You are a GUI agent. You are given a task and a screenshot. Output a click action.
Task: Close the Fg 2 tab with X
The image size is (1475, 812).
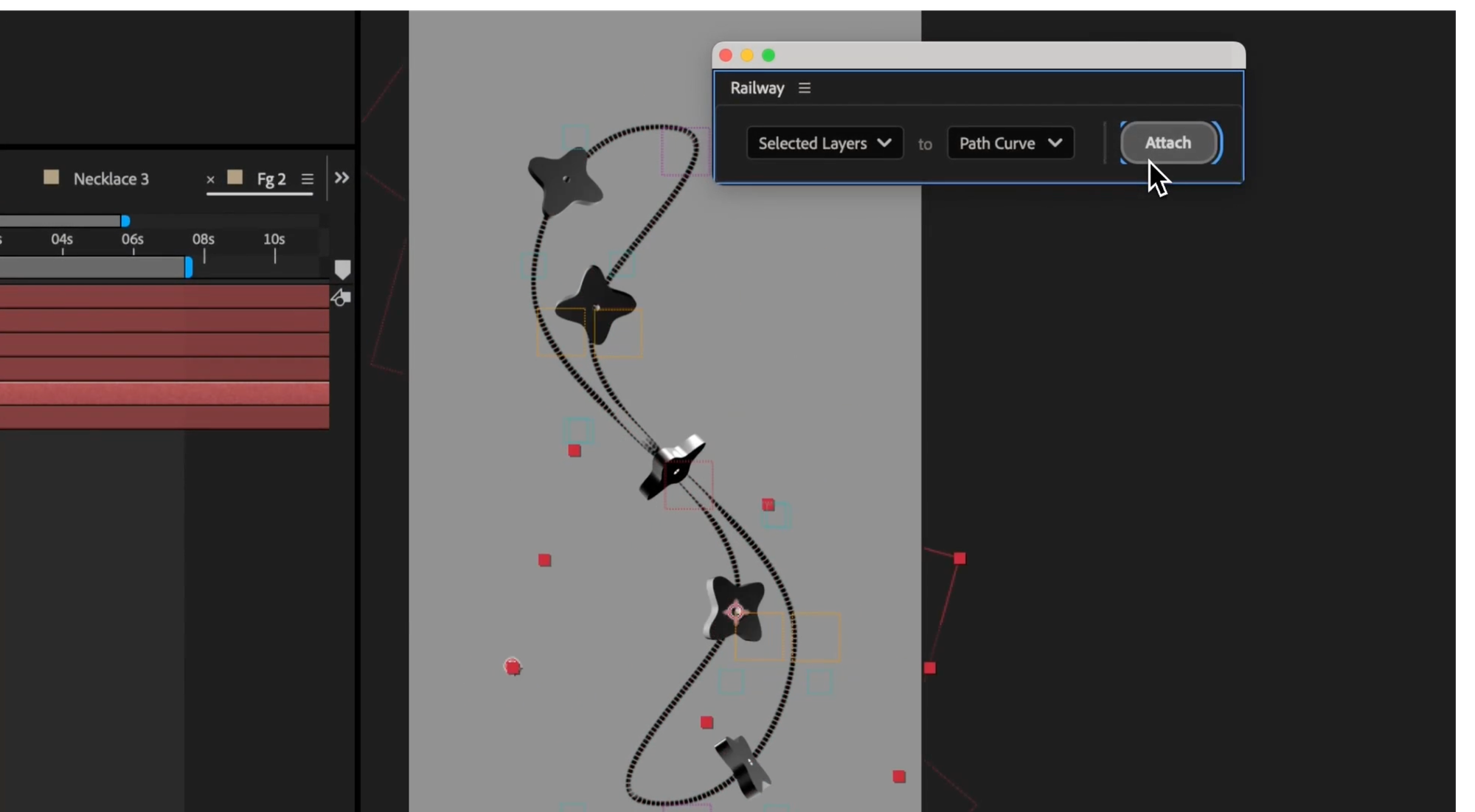(210, 179)
